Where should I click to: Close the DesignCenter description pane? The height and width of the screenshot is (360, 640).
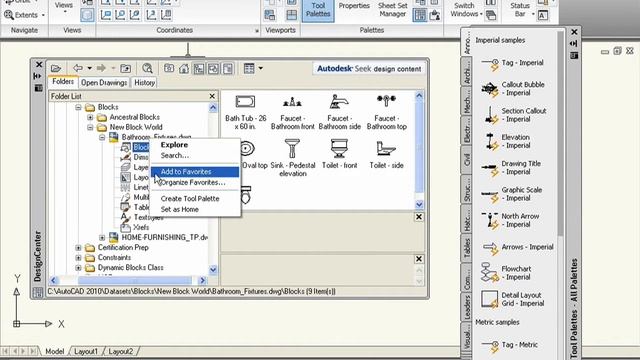click(419, 259)
